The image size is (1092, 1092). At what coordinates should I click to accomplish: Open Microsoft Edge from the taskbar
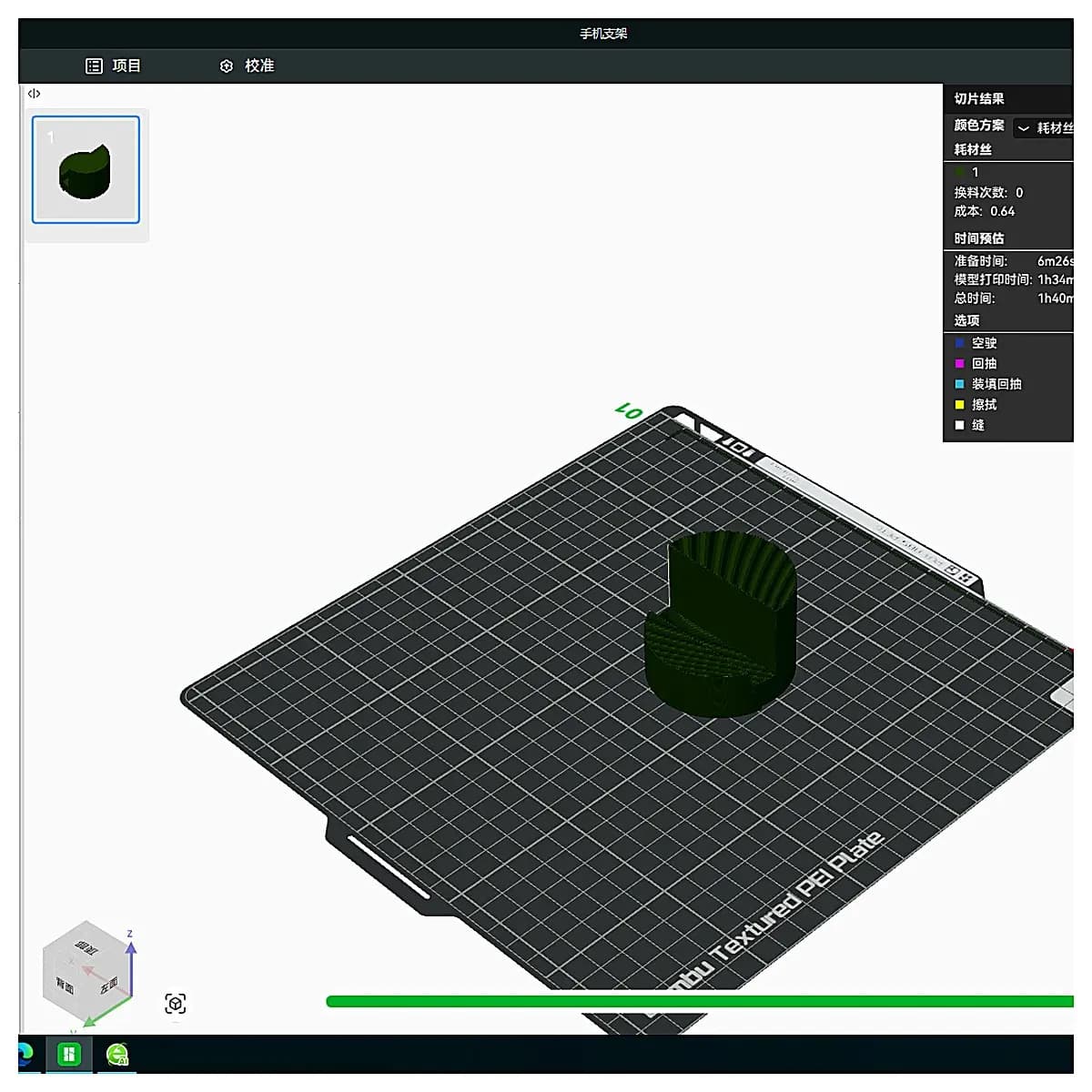(x=25, y=1054)
